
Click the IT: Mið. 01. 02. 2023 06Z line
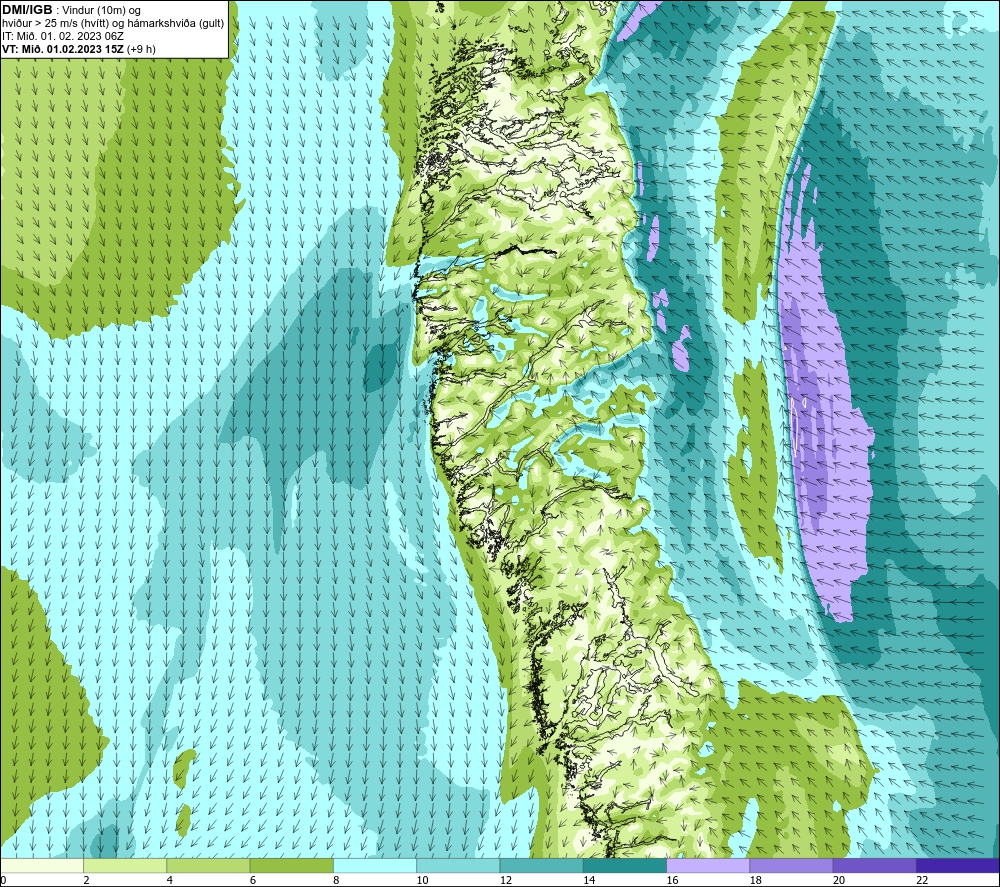click(63, 36)
